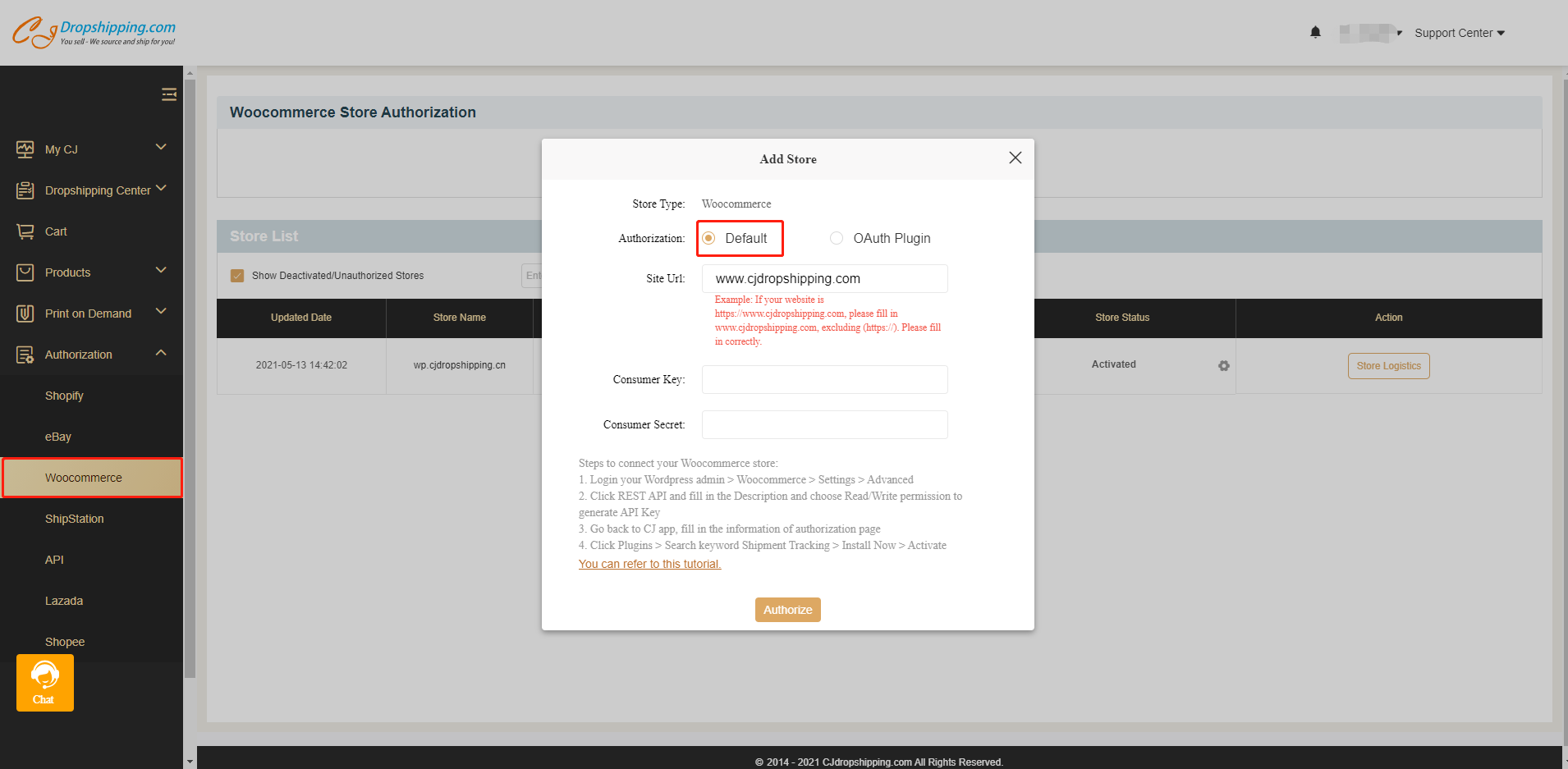Screen dimensions: 1568x769
Task: Click the CJ Dropshipping logo
Action: coord(94,32)
